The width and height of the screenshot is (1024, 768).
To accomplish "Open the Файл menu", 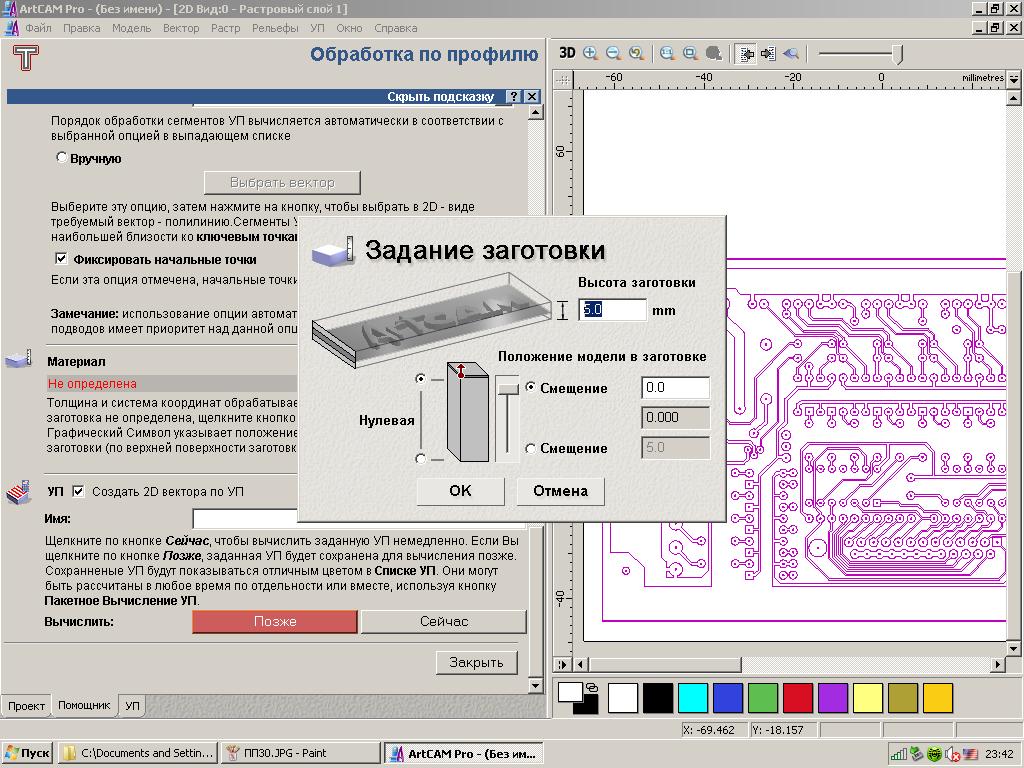I will (x=39, y=28).
